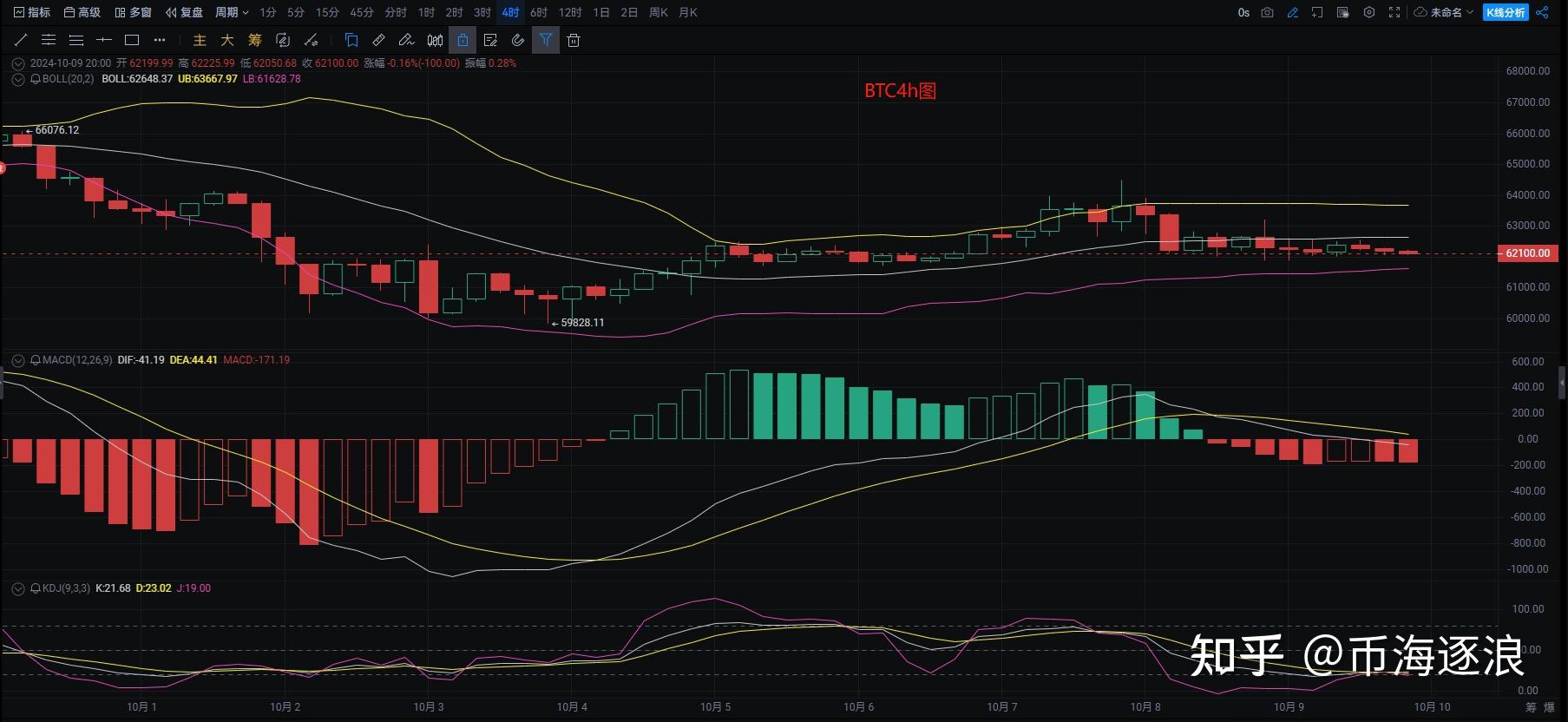Select the 15分 timeframe tab
The image size is (1568, 722).
327,12
